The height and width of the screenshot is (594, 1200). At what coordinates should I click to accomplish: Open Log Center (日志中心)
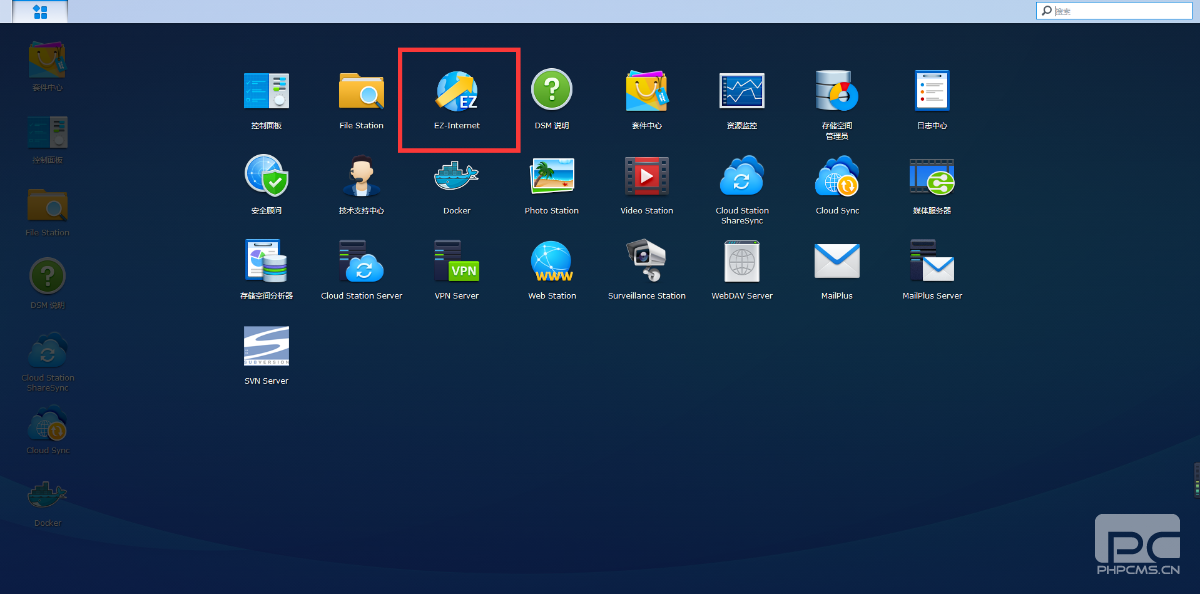point(932,91)
